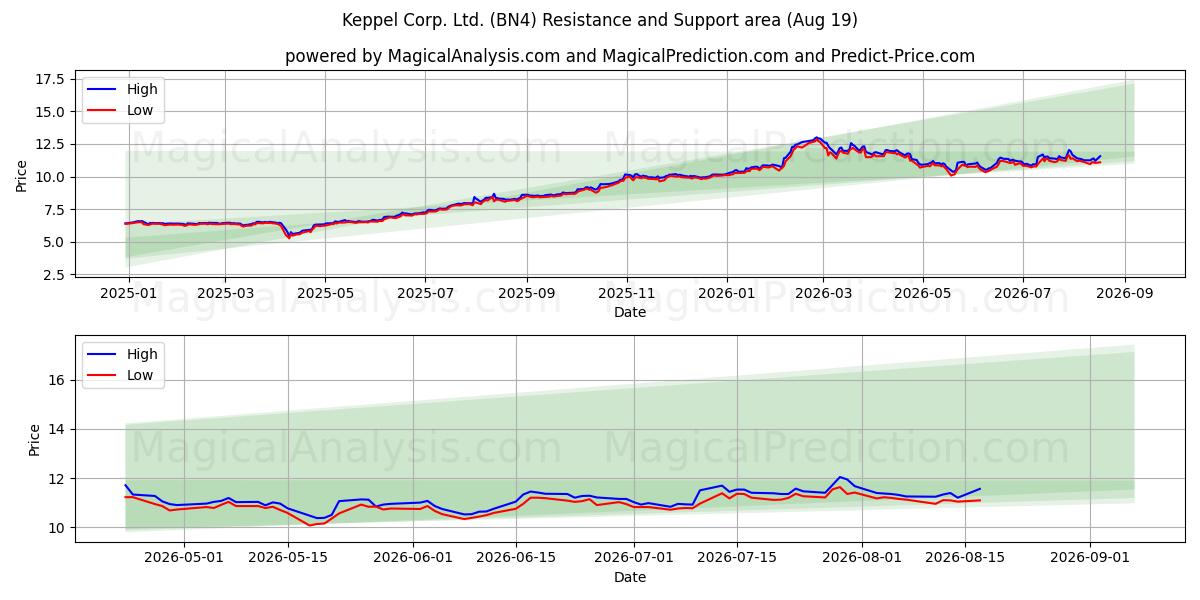Image resolution: width=1200 pixels, height=600 pixels.
Task: Click the bottom chart y-axis value '16'
Action: coord(57,380)
